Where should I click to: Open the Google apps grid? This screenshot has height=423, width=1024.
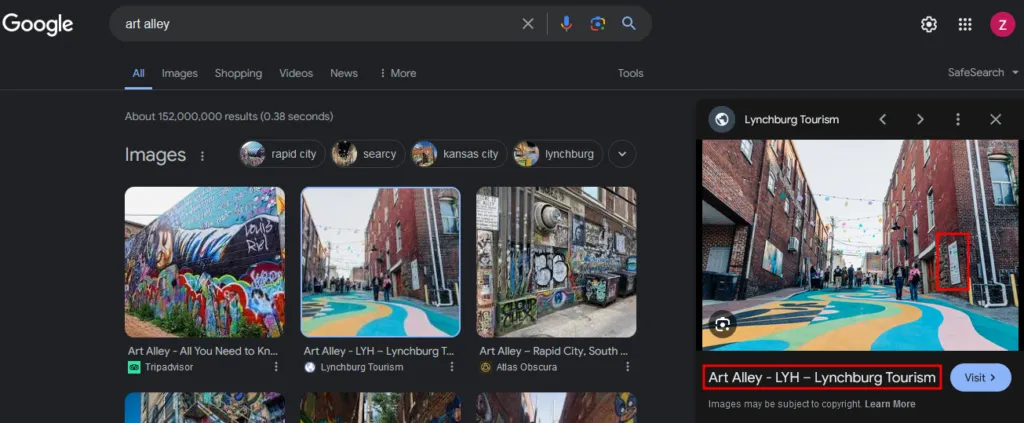click(965, 24)
